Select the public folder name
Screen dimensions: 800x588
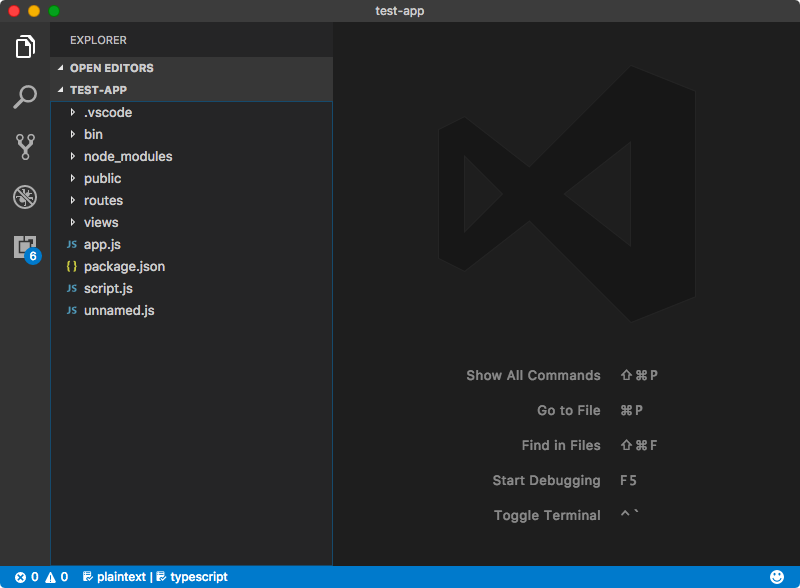click(103, 179)
